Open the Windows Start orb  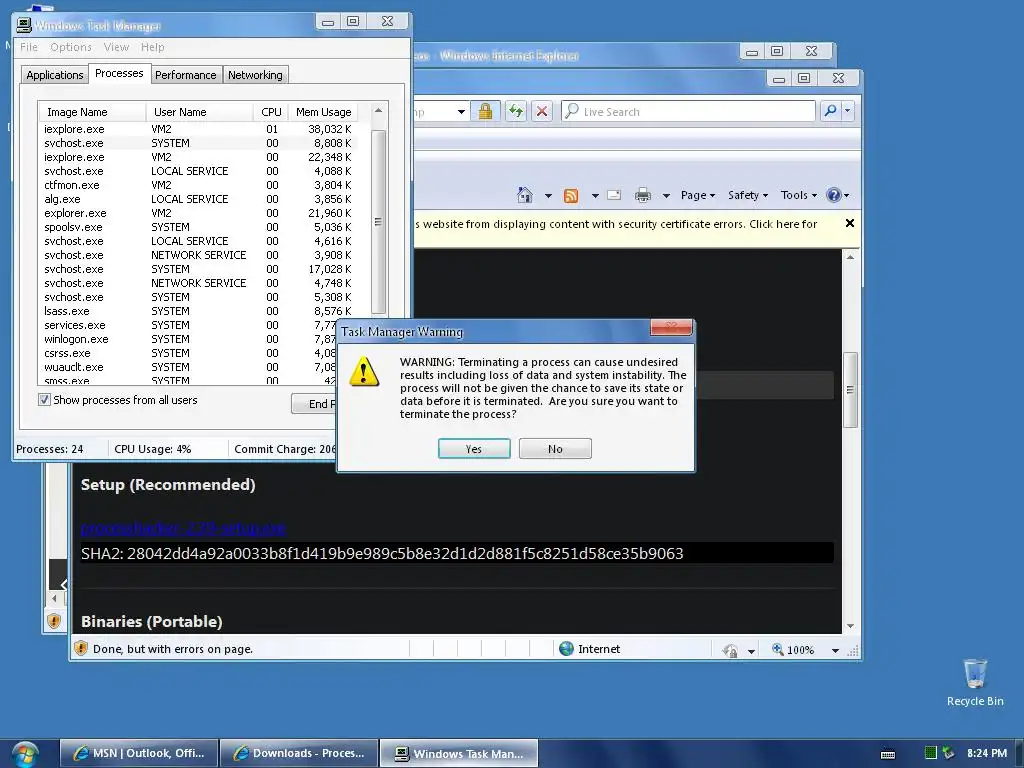click(x=25, y=754)
